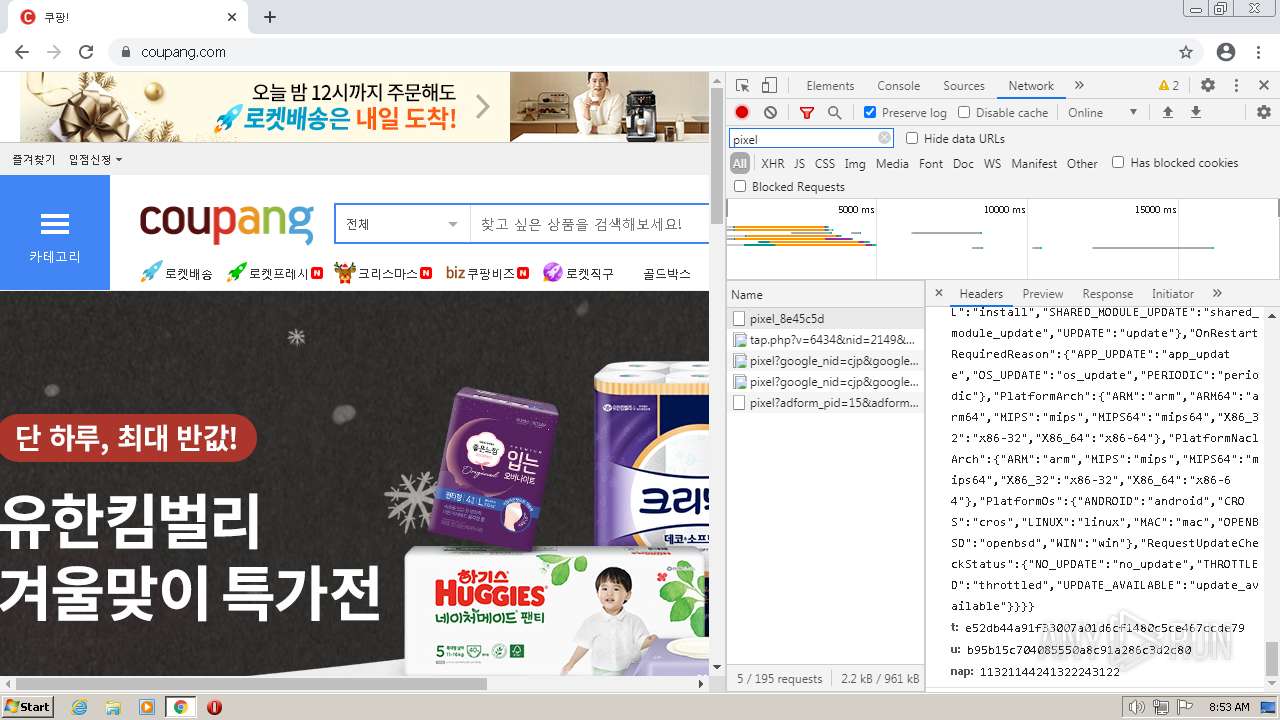Viewport: 1280px width, 720px height.
Task: Switch to Elements tab
Action: [x=830, y=86]
